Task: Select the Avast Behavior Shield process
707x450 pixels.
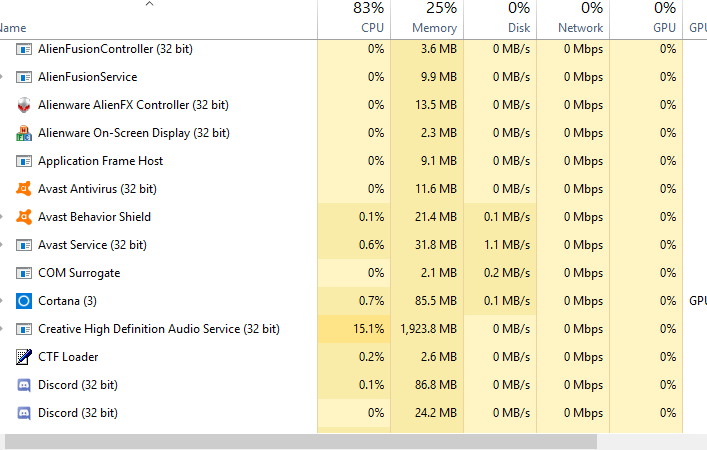Action: coord(94,217)
